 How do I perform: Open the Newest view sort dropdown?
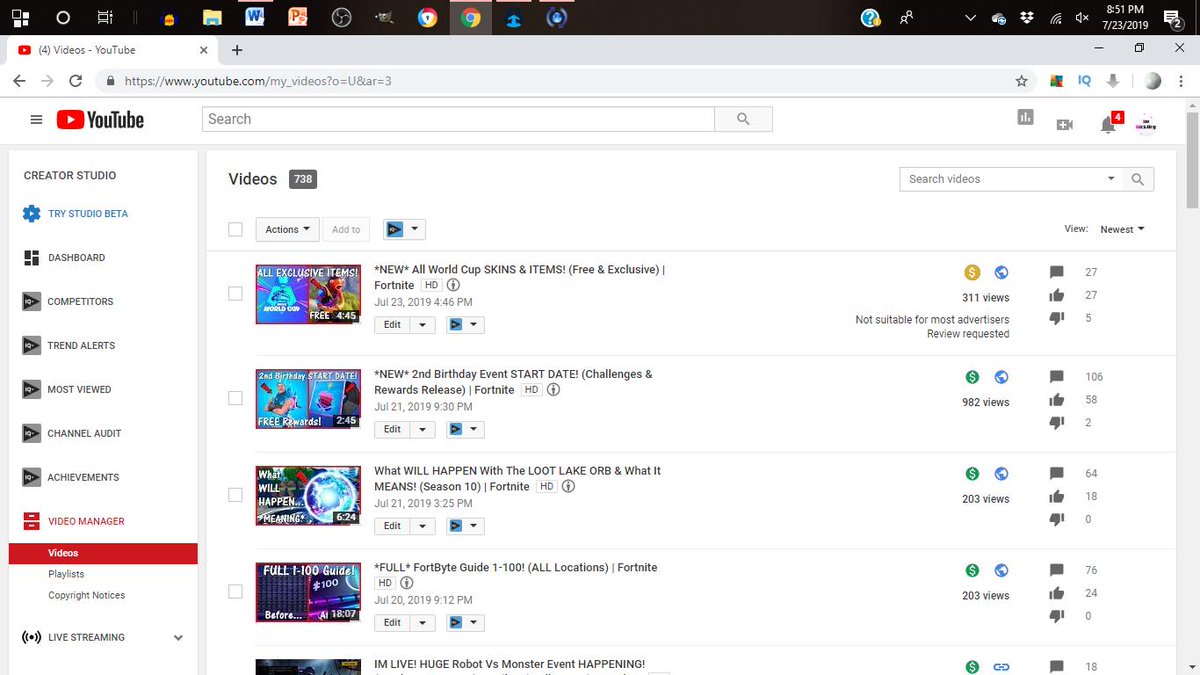[1122, 229]
